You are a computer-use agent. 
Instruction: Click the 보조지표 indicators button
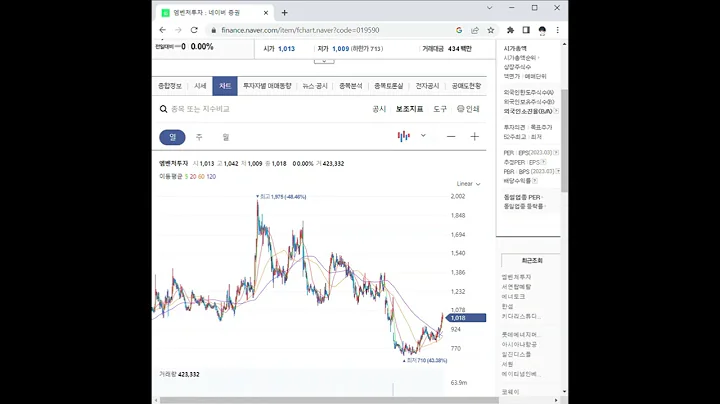point(409,109)
